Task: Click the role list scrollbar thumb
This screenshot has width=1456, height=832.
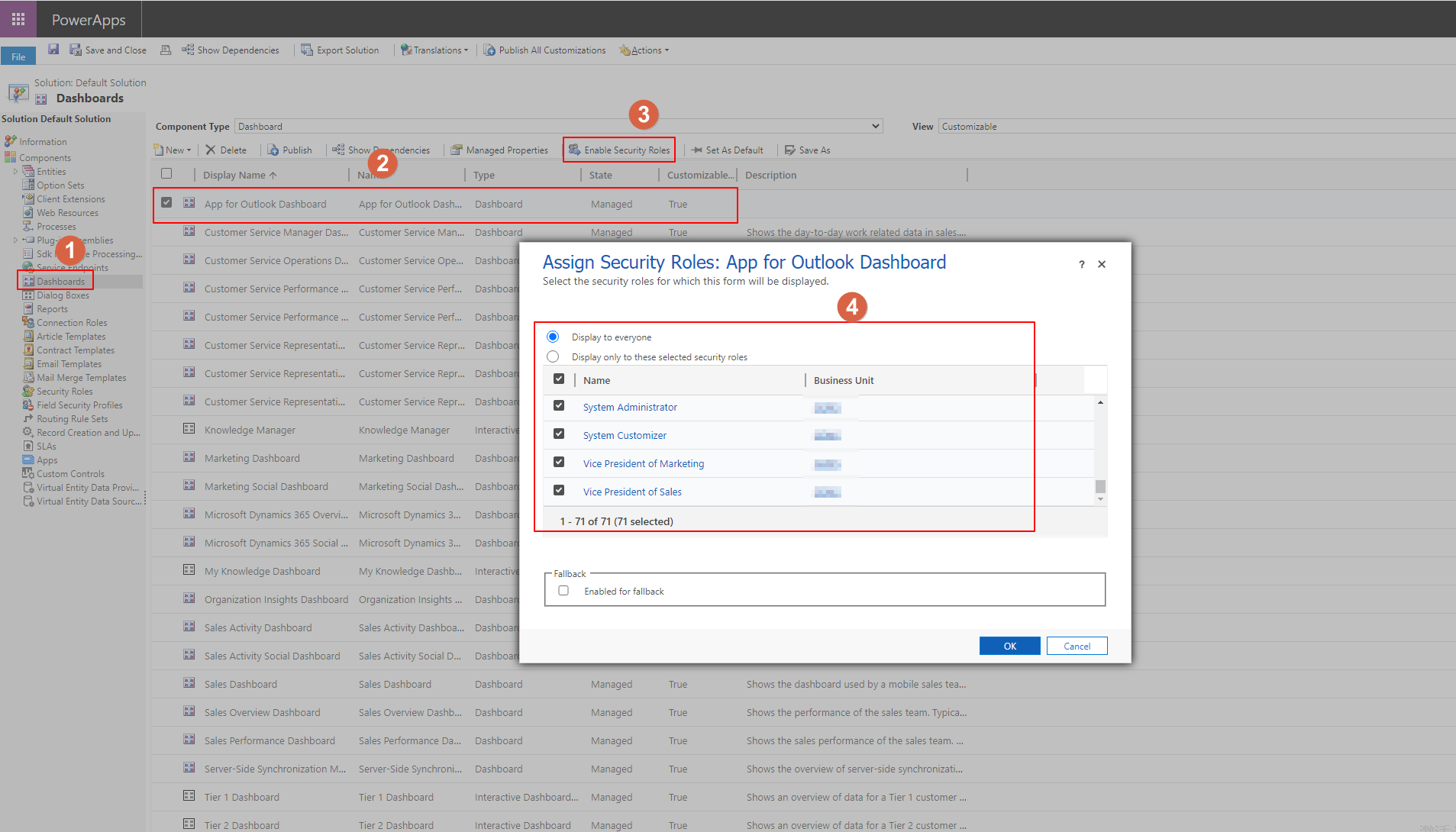Action: 1100,486
